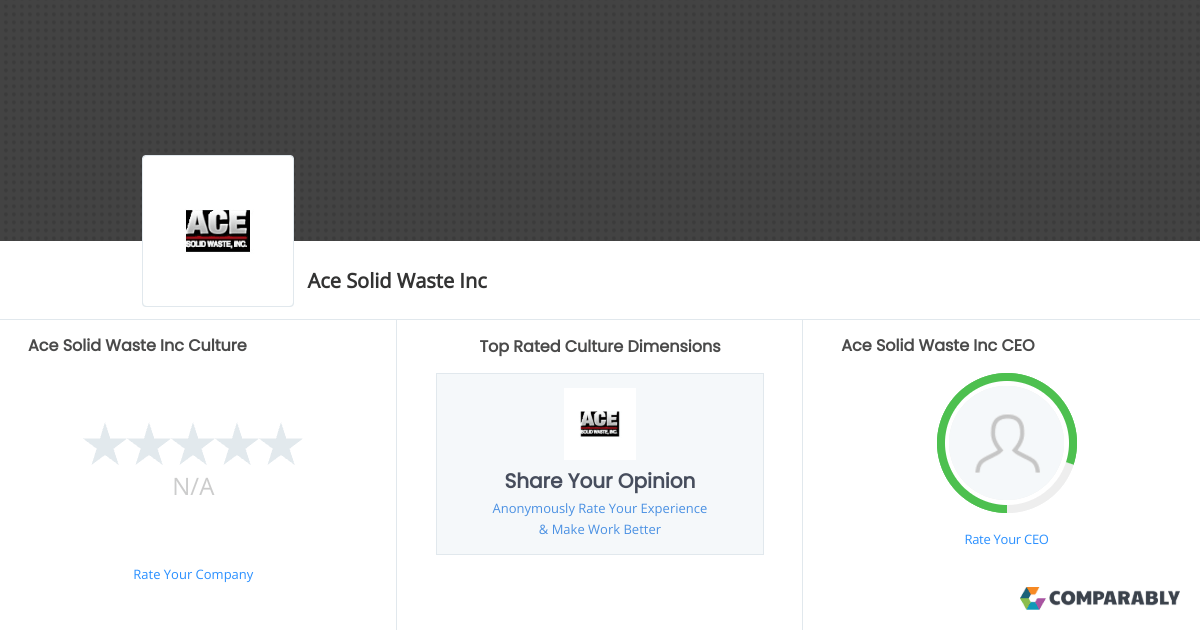This screenshot has width=1200, height=630.
Task: Click the small ACE logo above Share Your Opinion
Action: tap(599, 423)
